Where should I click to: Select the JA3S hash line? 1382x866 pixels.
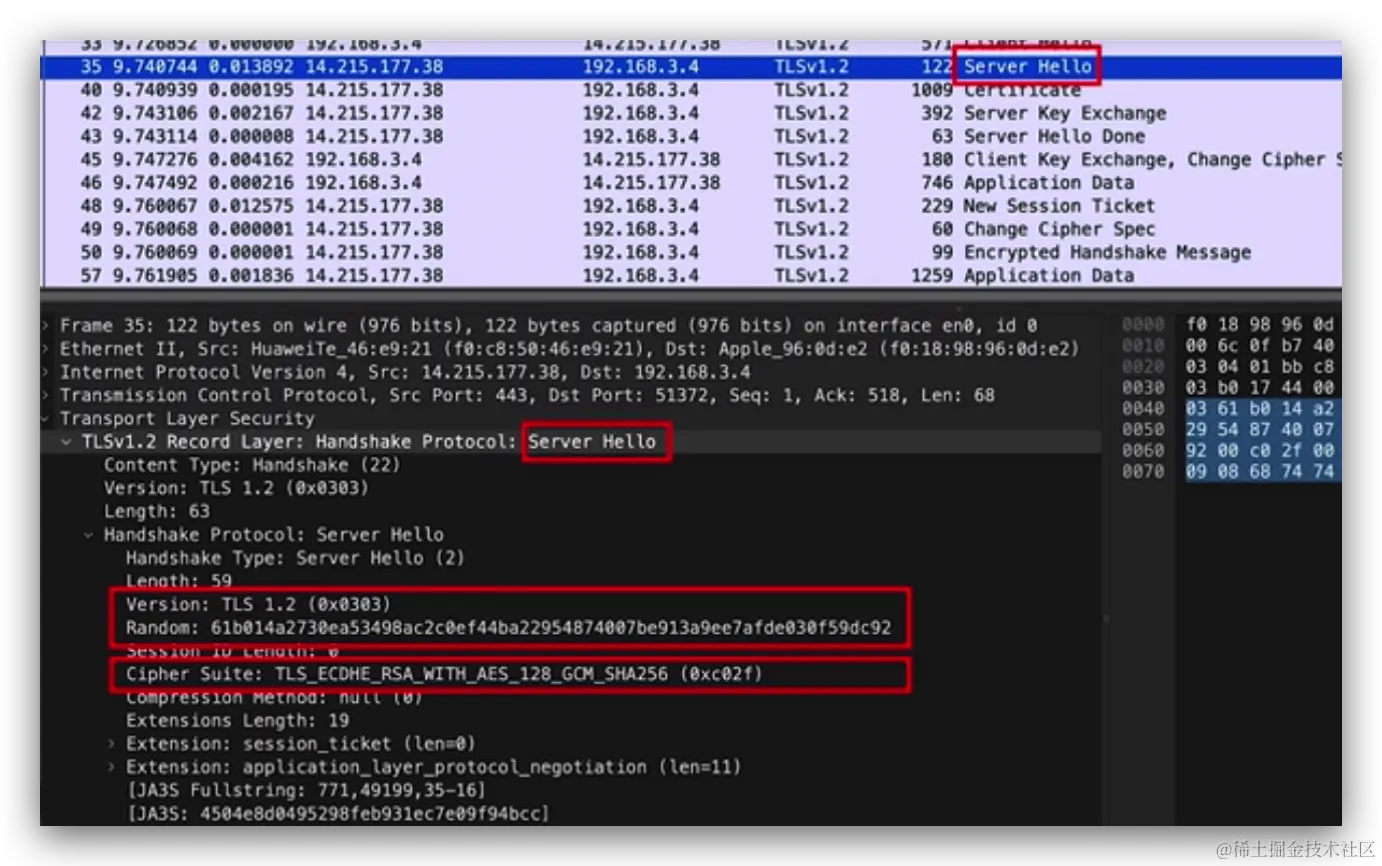coord(338,814)
